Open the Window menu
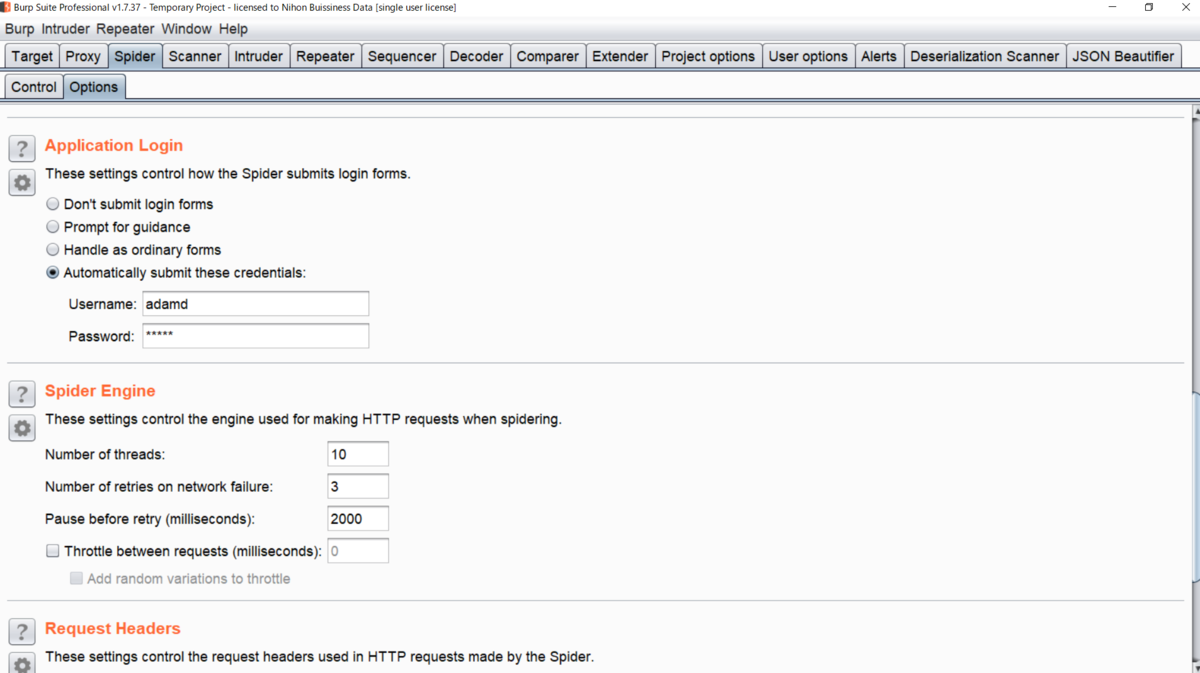 click(186, 29)
